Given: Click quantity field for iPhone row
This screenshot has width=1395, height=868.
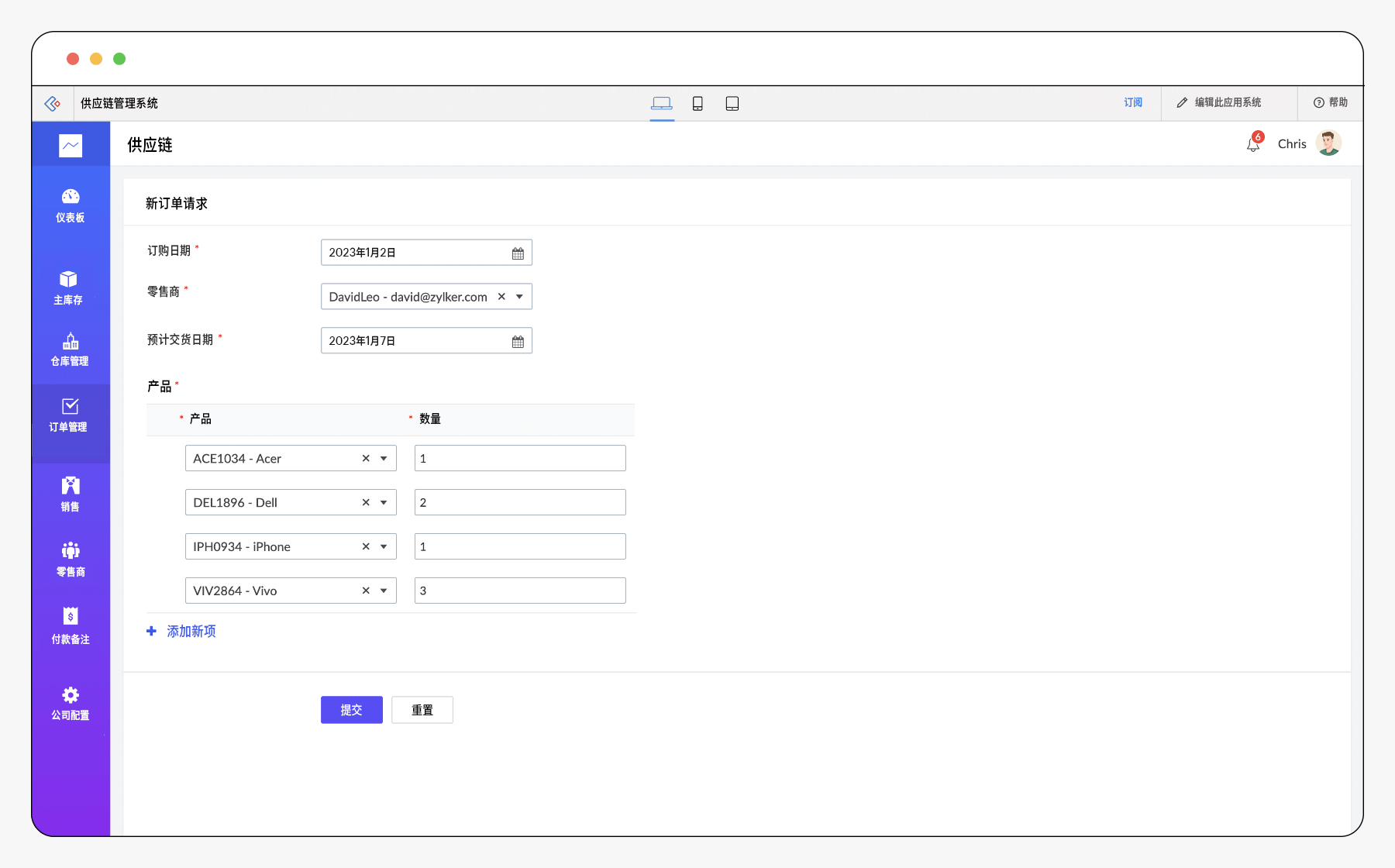Looking at the screenshot, I should [x=520, y=546].
